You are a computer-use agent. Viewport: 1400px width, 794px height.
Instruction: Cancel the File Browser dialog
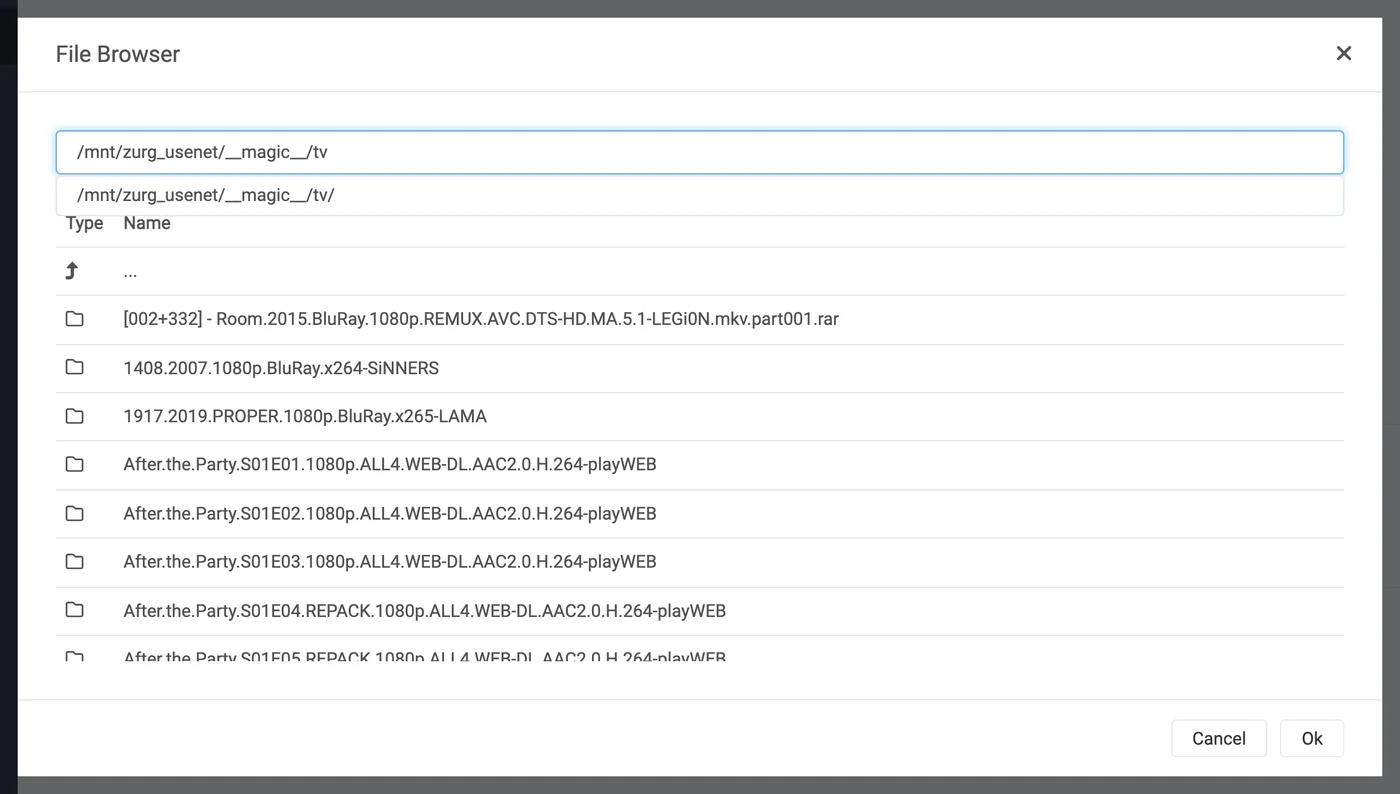(1219, 738)
